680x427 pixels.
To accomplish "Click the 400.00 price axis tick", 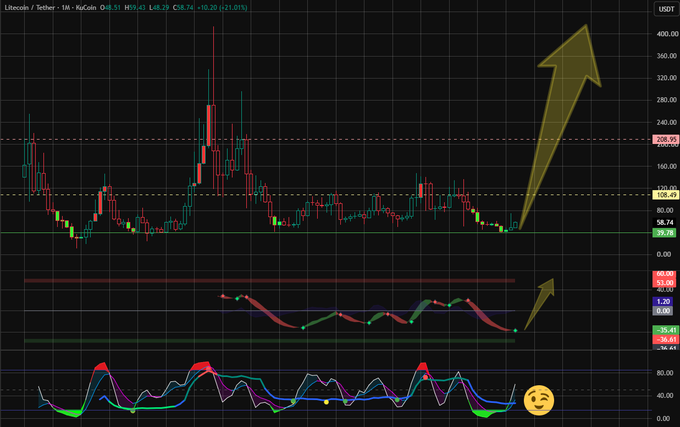I will point(667,33).
